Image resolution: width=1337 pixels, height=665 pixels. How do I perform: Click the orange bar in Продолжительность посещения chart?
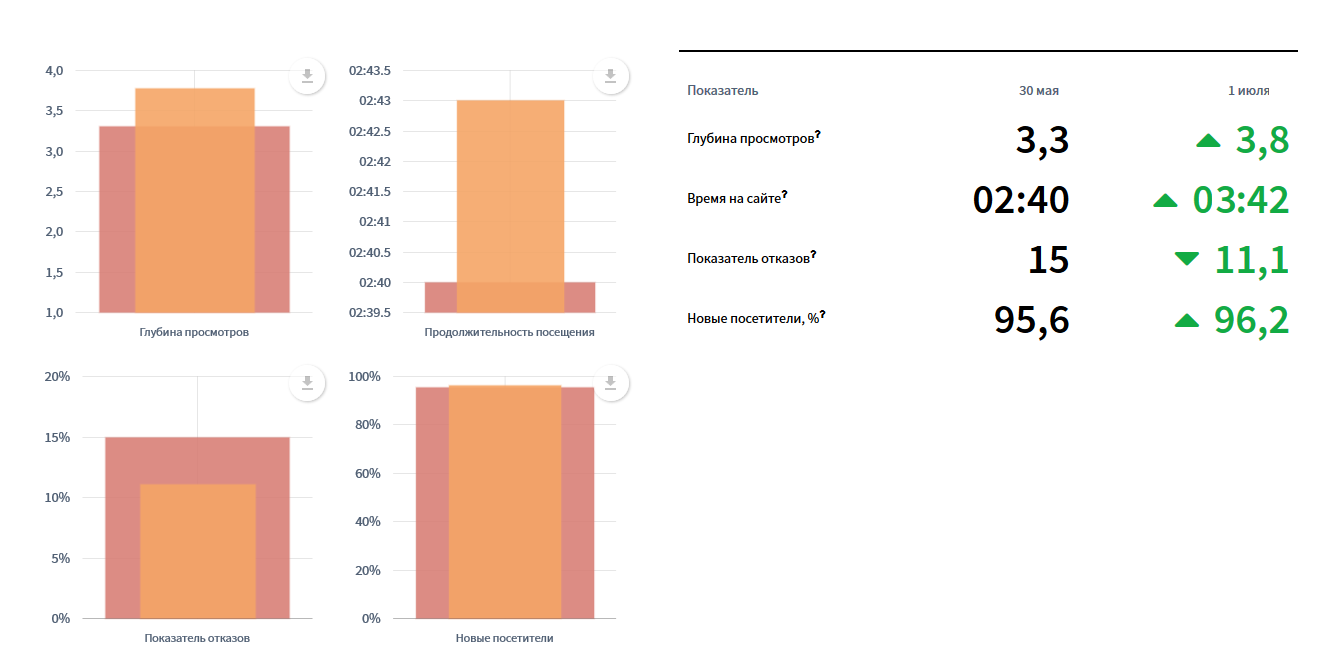coord(511,206)
